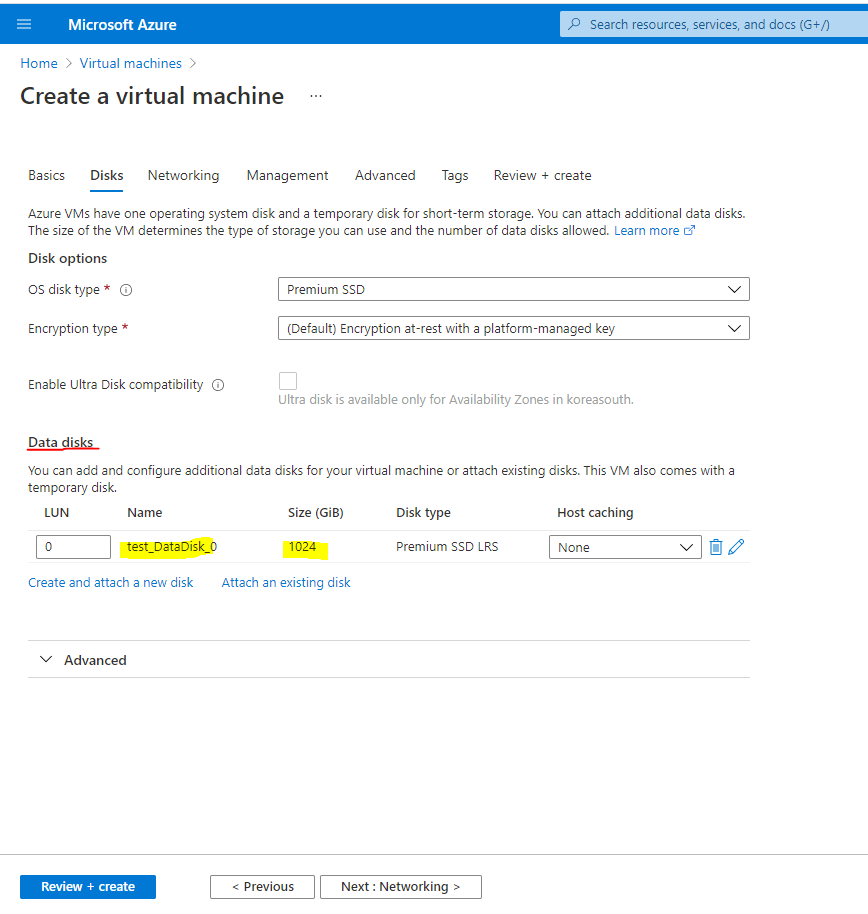Screen dimensions: 868x914
Task: Open the ellipsis menu beside page title
Action: point(316,96)
